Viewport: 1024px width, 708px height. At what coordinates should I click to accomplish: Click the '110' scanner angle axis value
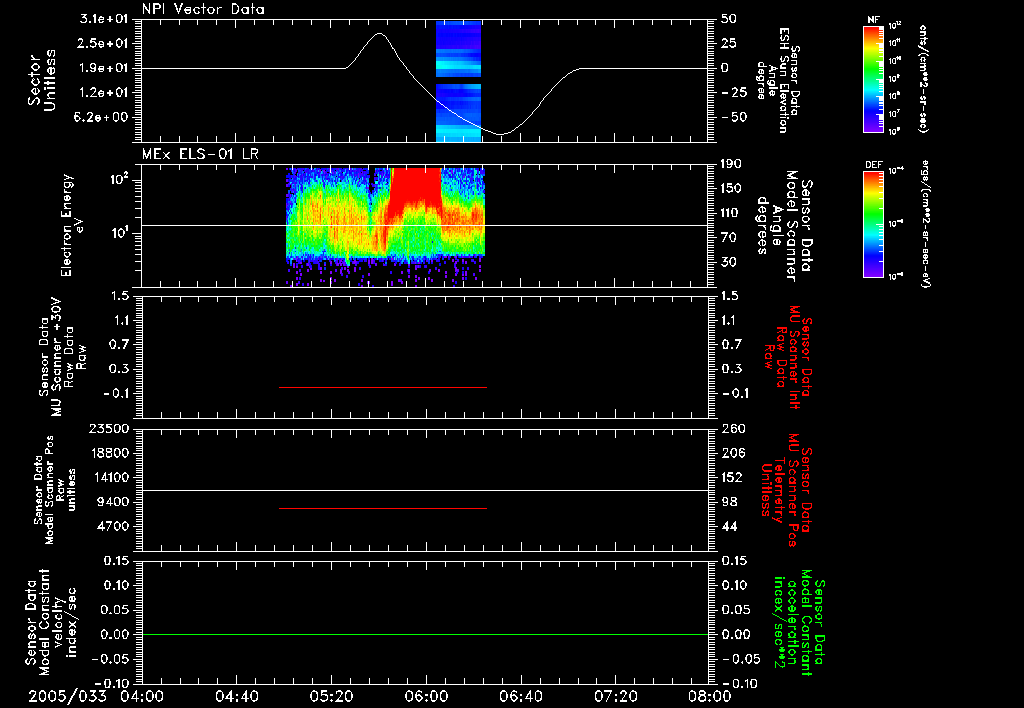coord(732,213)
